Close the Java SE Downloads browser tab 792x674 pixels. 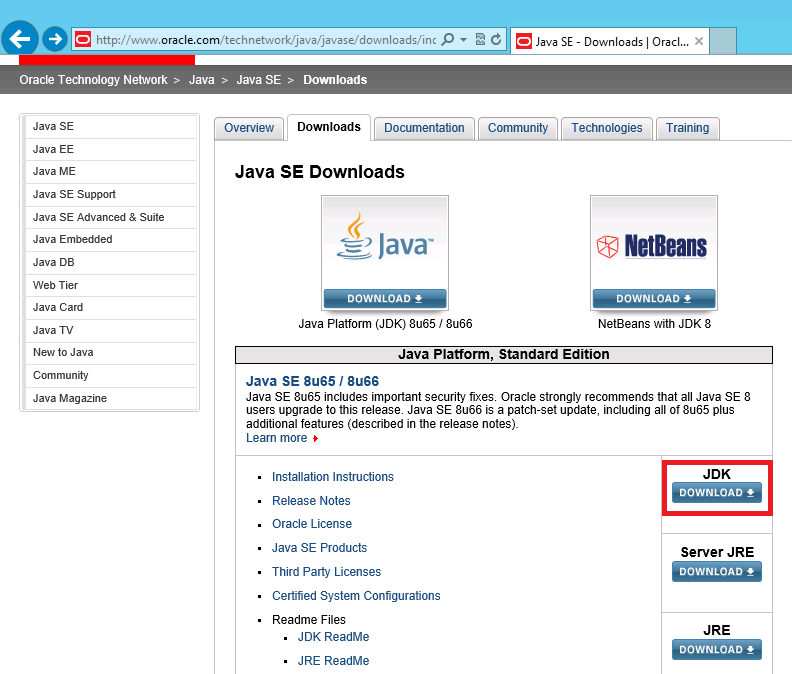point(699,41)
